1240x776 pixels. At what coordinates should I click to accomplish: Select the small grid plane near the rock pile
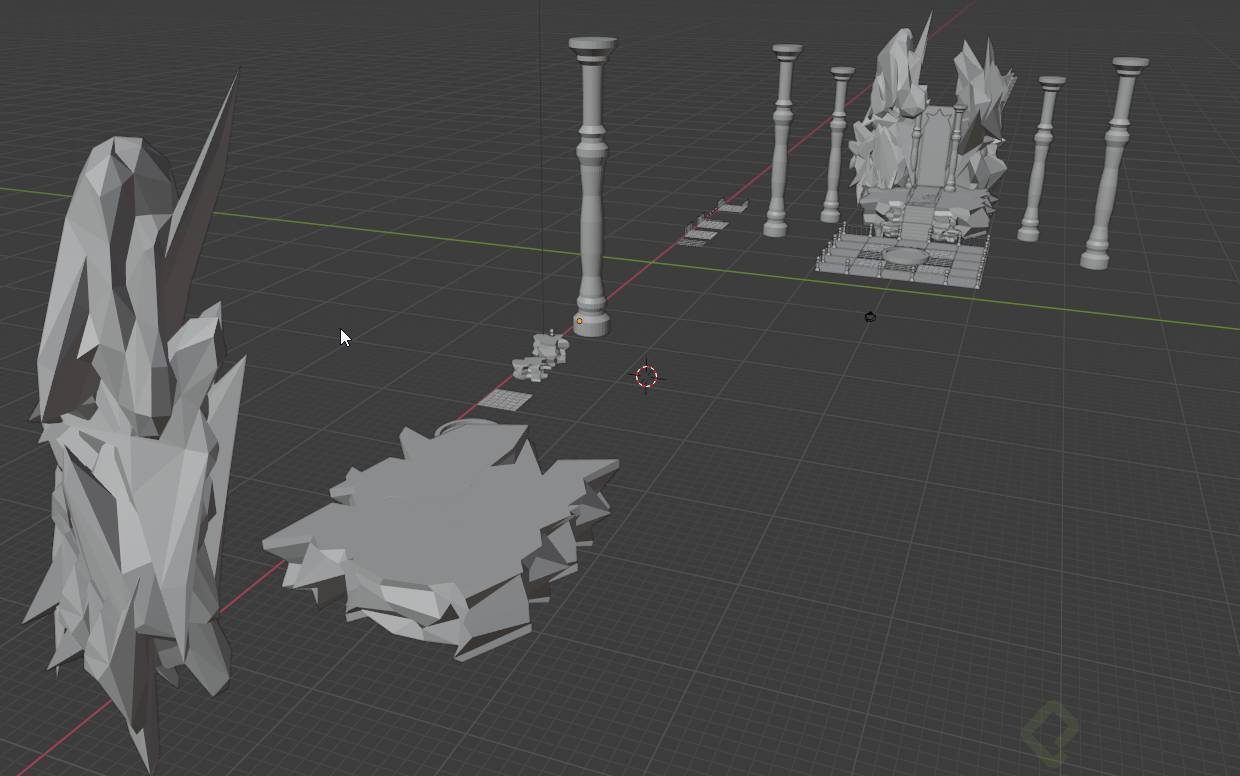click(508, 400)
